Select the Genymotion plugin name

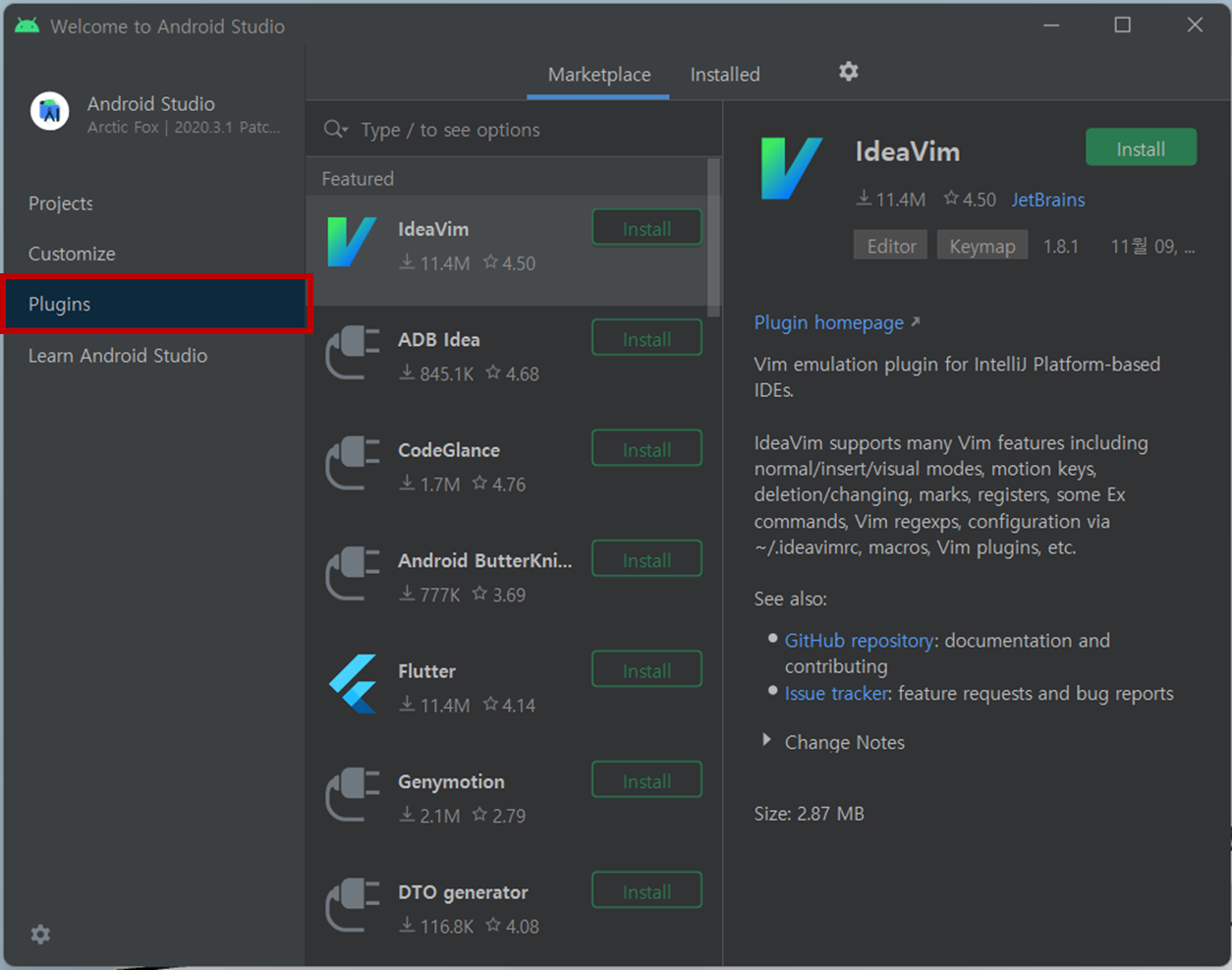(x=451, y=782)
